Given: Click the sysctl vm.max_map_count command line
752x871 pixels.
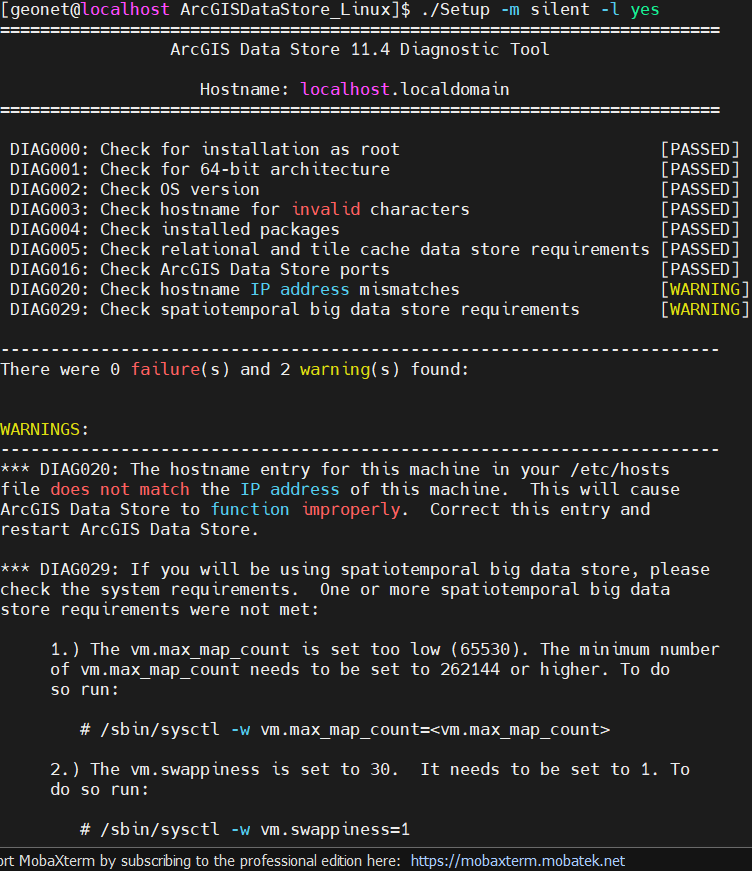Looking at the screenshot, I should [345, 729].
